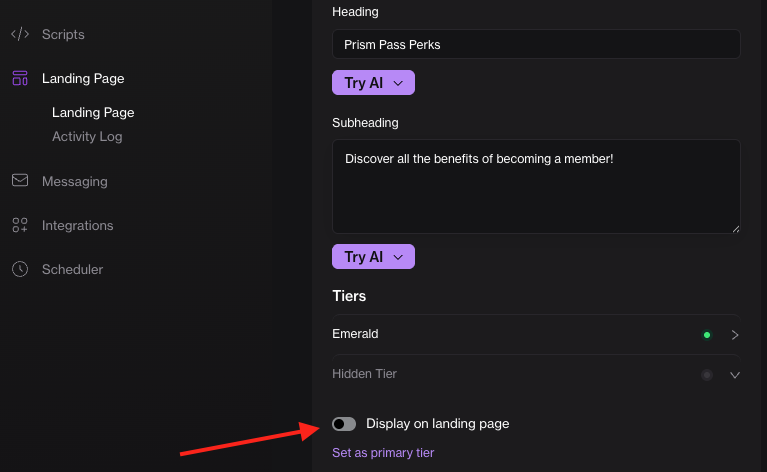Click the Landing Page layout icon
767x472 pixels.
click(20, 78)
